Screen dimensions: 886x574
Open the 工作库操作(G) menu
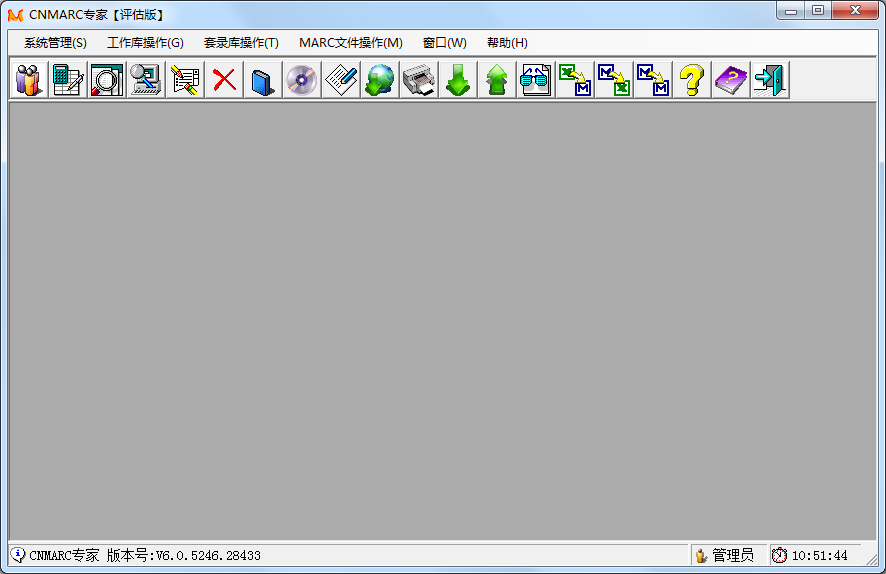(x=145, y=43)
